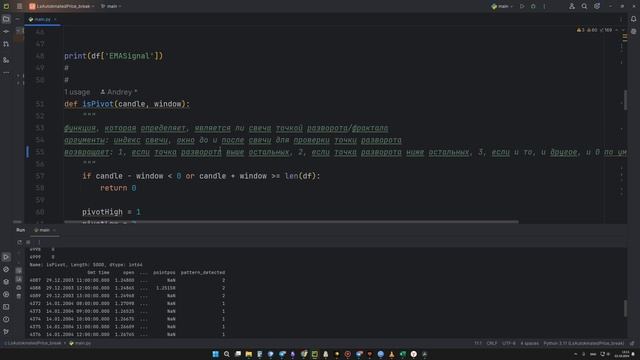This screenshot has height=360, width=640.
Task: Open Run tool window from left bar
Action: point(6,257)
